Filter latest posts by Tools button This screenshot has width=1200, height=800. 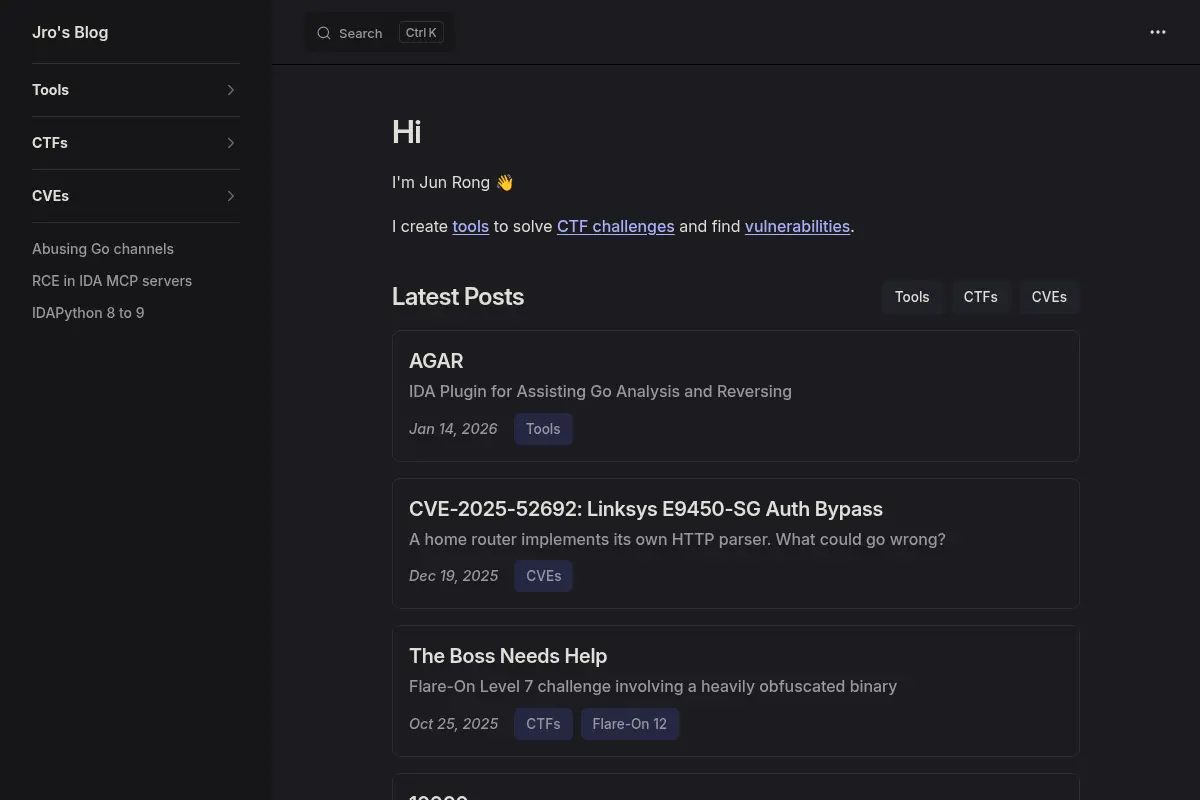point(912,297)
